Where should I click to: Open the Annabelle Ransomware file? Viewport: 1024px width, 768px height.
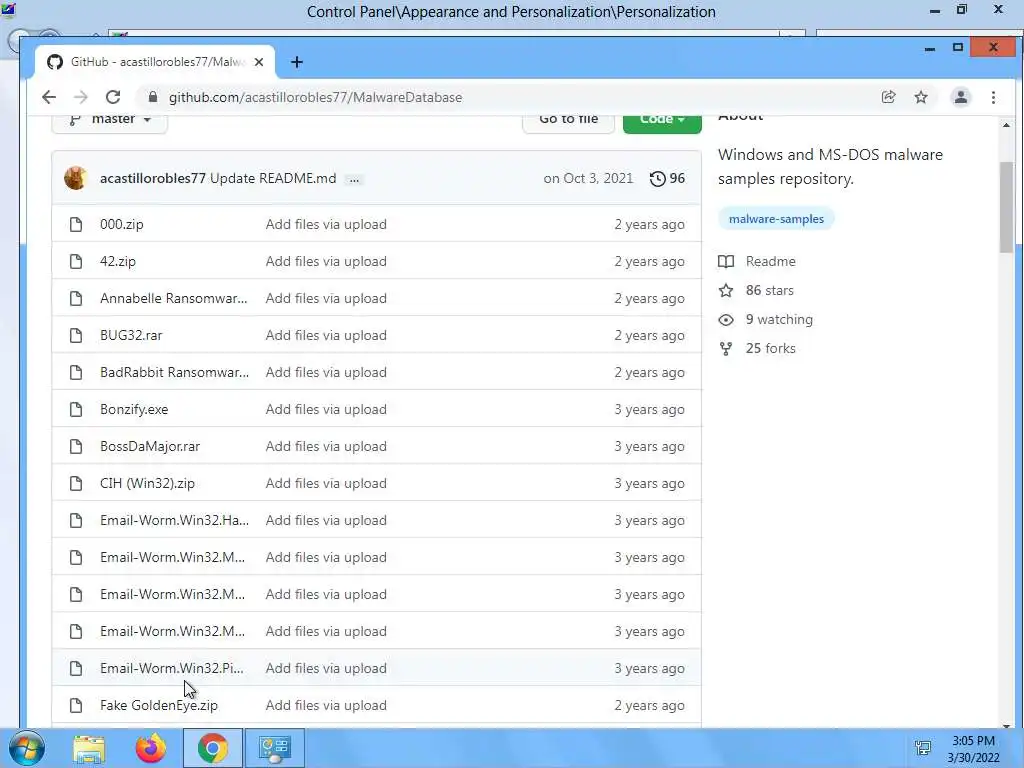[174, 298]
